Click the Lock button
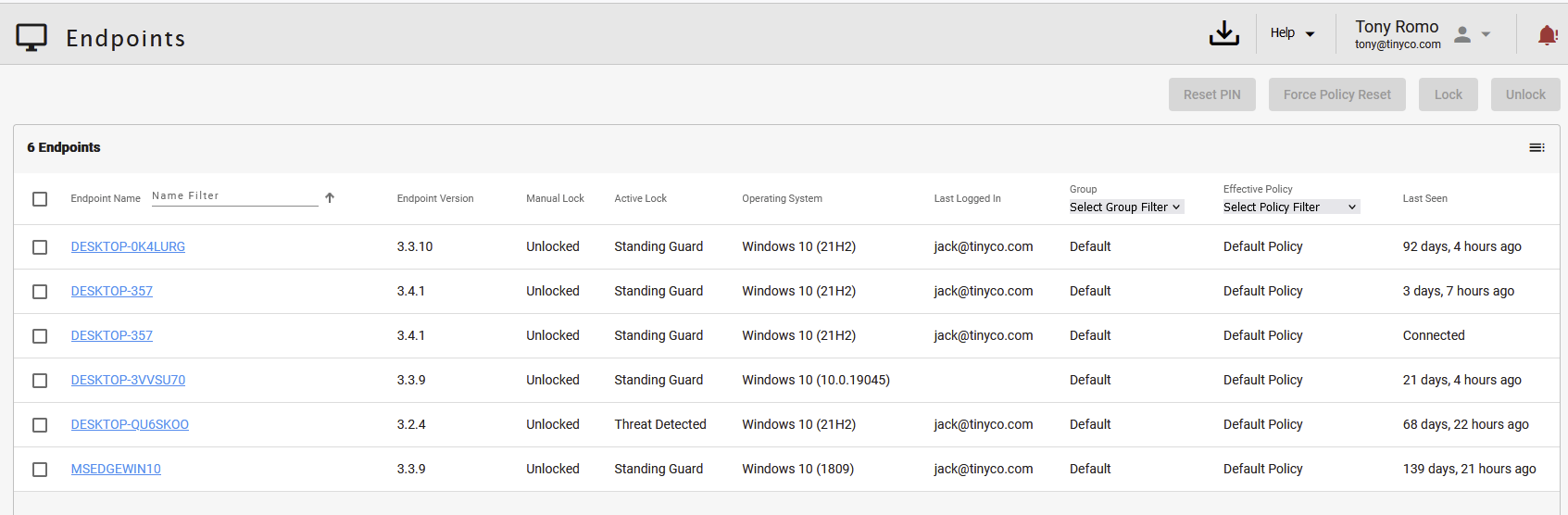Viewport: 1568px width, 515px height. pos(1448,94)
